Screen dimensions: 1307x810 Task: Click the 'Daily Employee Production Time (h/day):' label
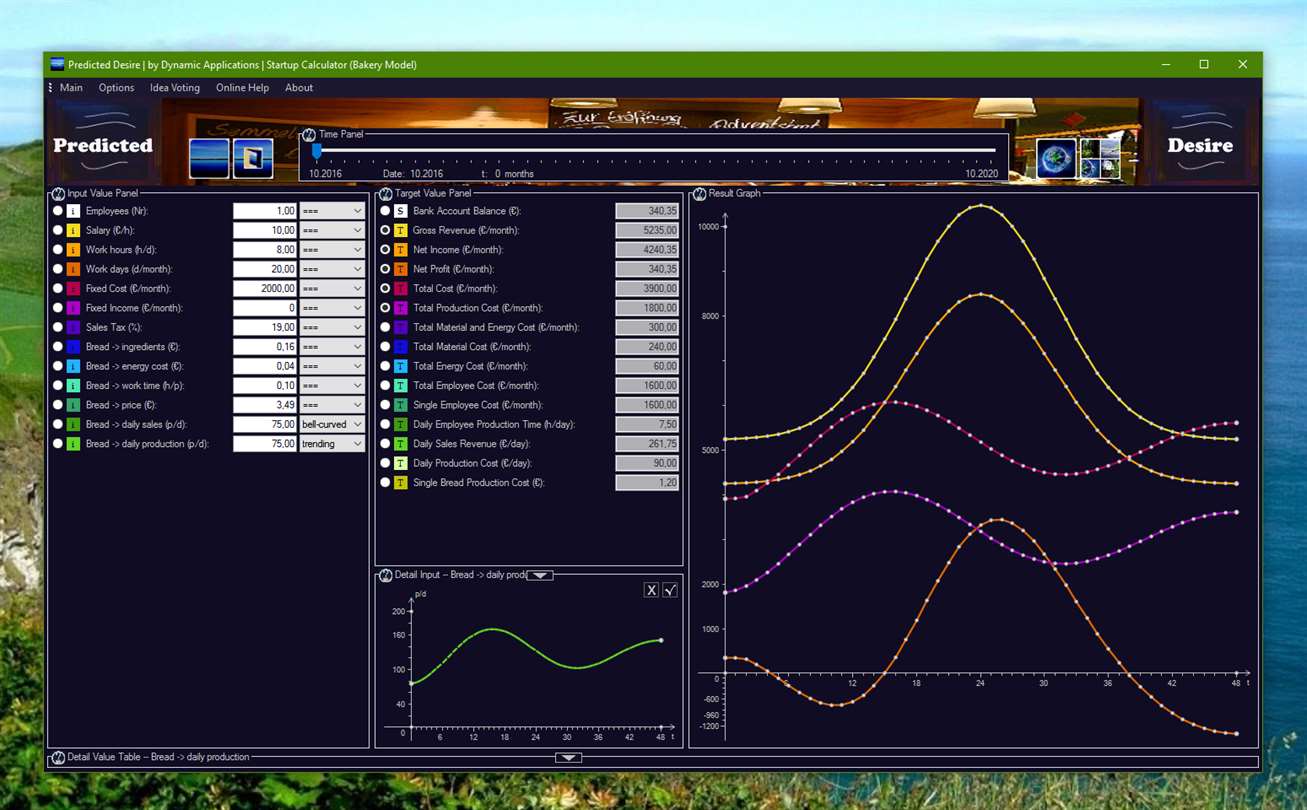click(494, 425)
